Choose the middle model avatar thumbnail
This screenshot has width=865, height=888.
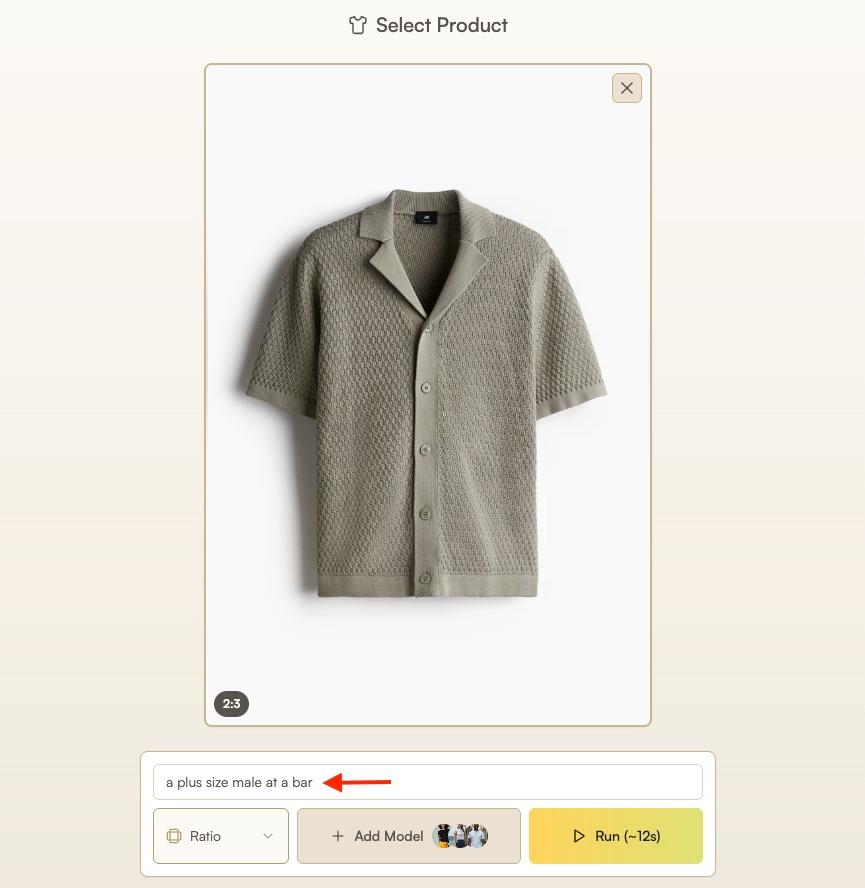(461, 836)
